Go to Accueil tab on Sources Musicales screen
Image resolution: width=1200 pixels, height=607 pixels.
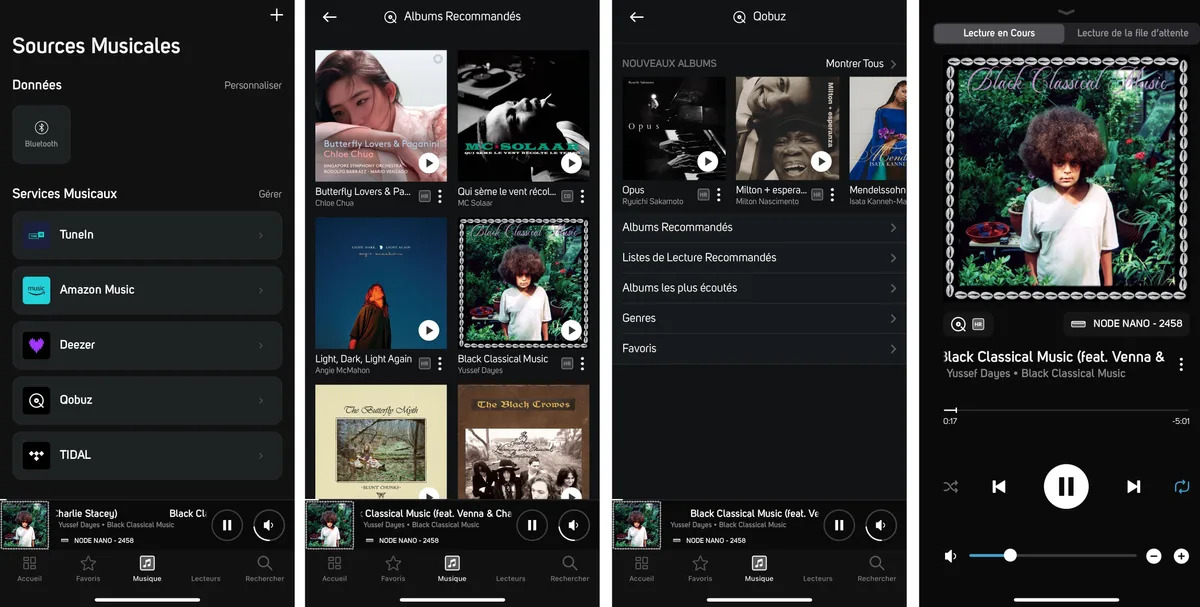(x=30, y=569)
